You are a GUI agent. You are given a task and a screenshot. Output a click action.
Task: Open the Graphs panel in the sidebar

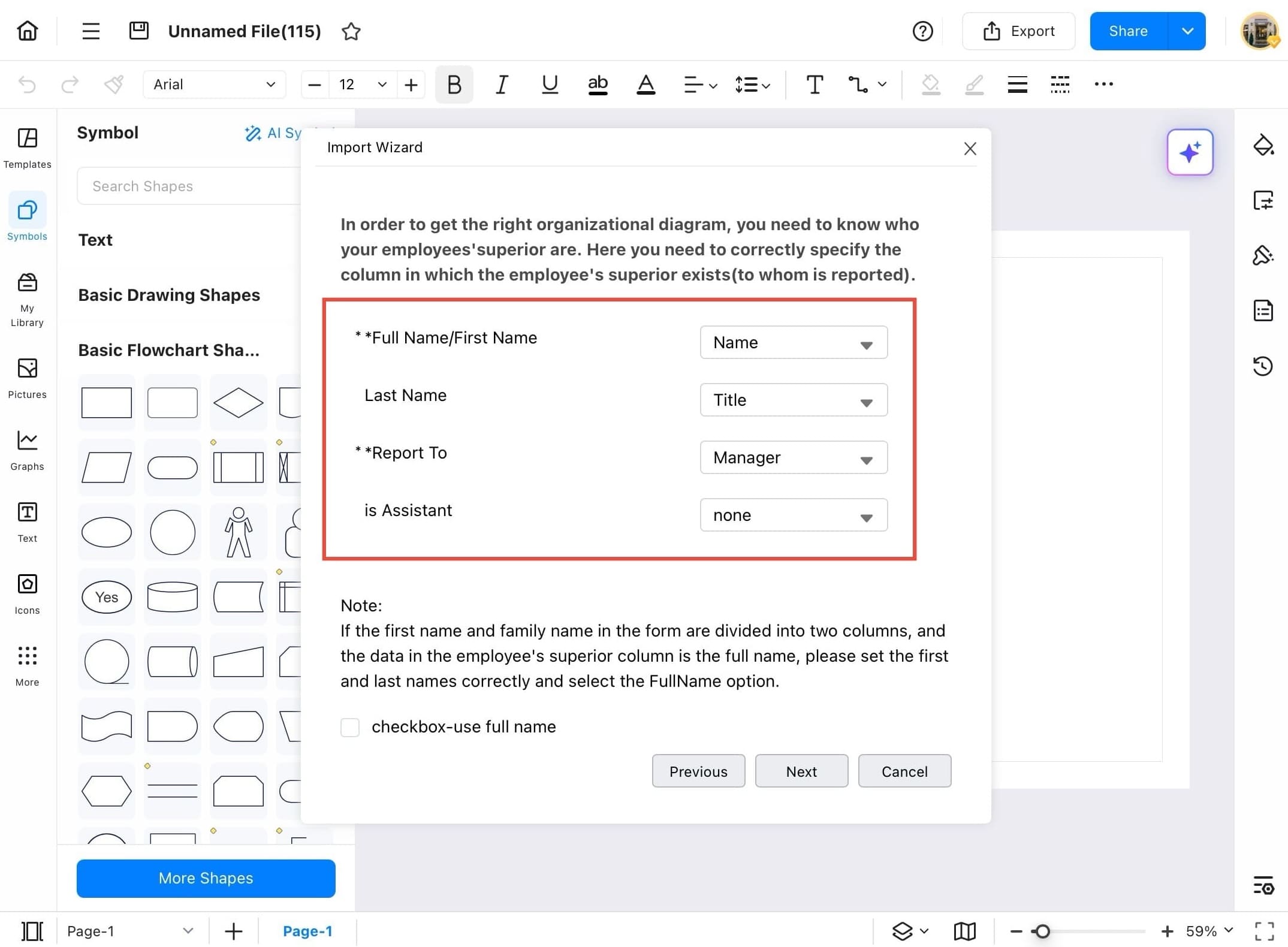[26, 448]
